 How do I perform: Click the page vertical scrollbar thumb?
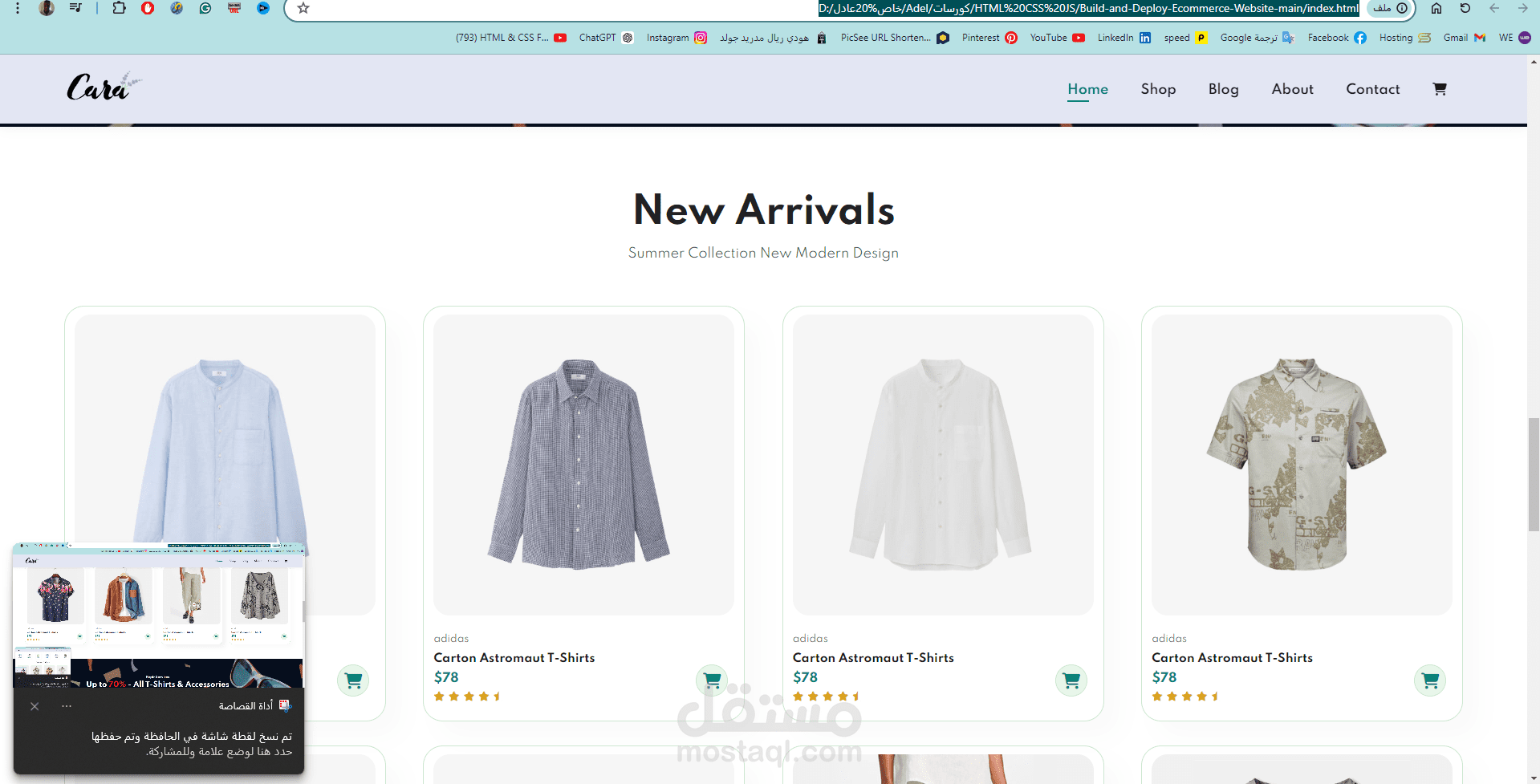[x=1533, y=473]
